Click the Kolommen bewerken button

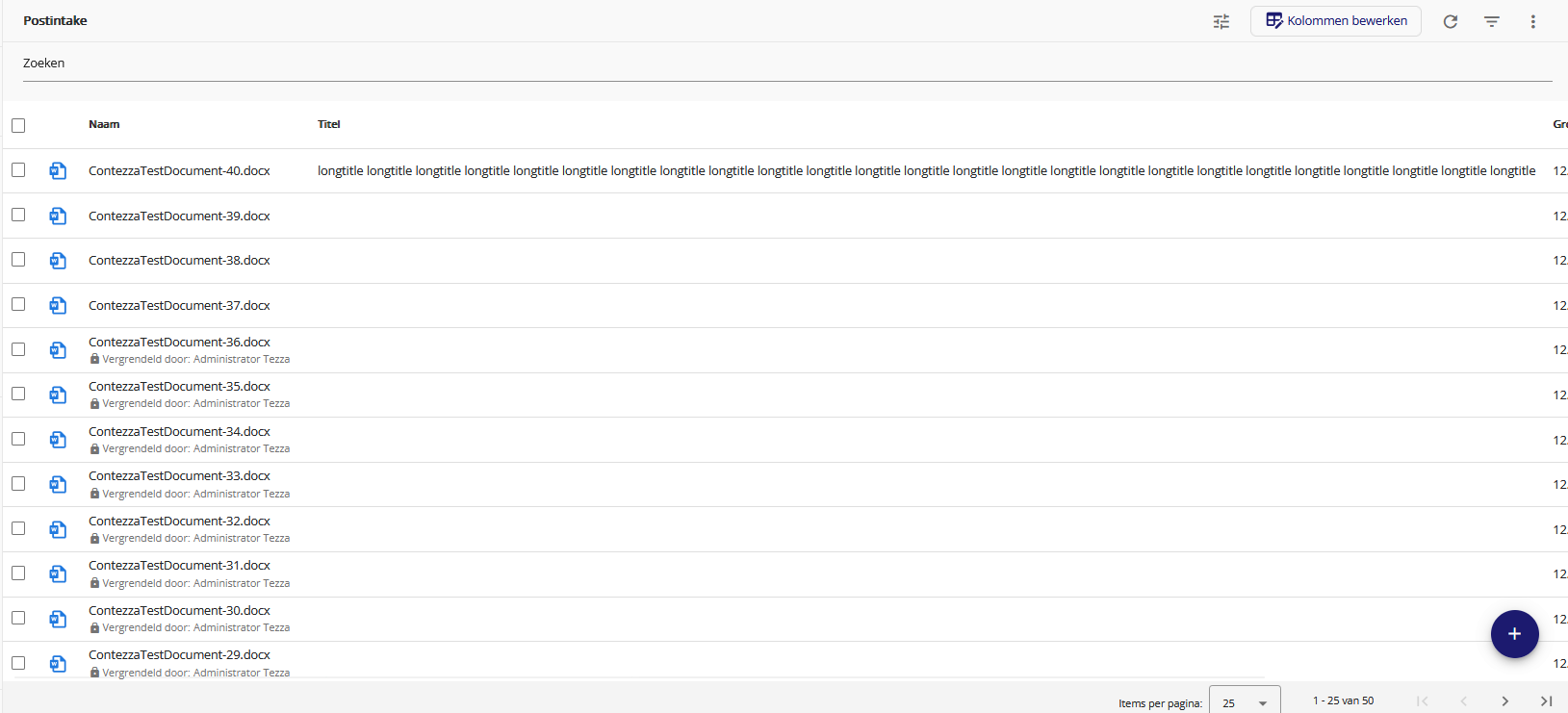coord(1335,21)
